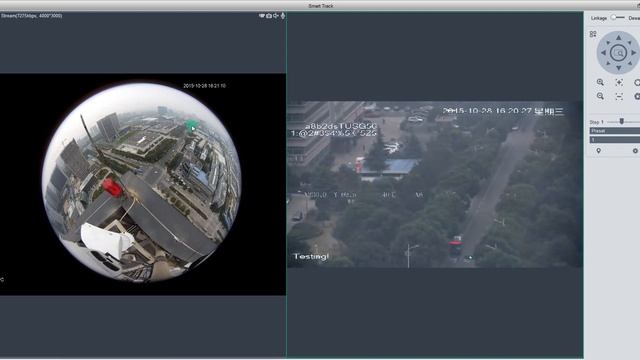Click the PTZ left arrow
The width and height of the screenshot is (640, 360).
(603, 53)
